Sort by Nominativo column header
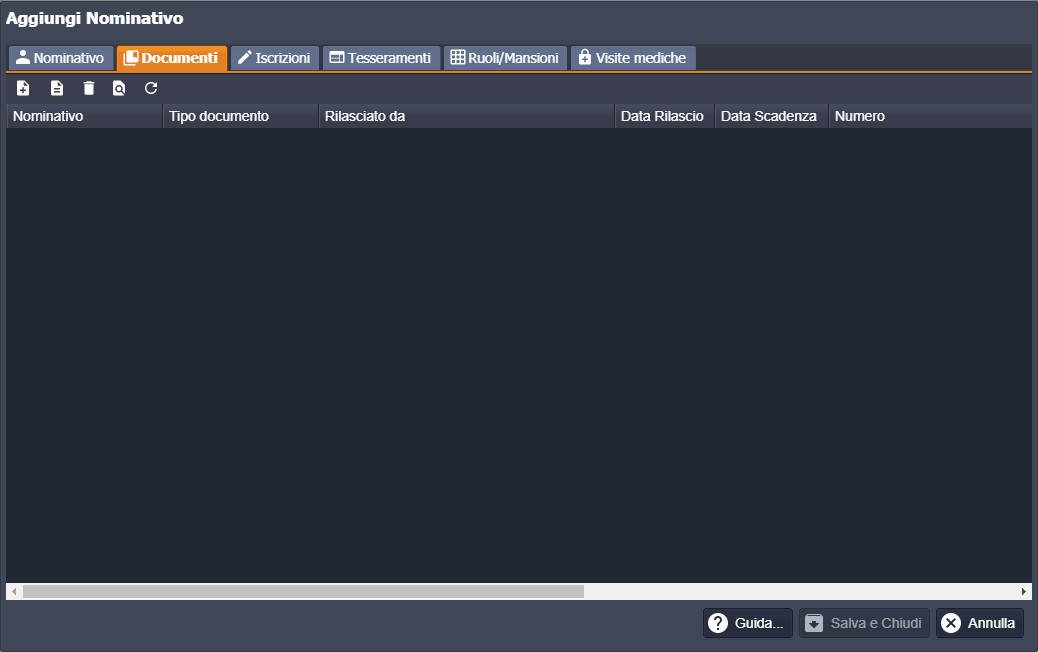 (x=84, y=116)
